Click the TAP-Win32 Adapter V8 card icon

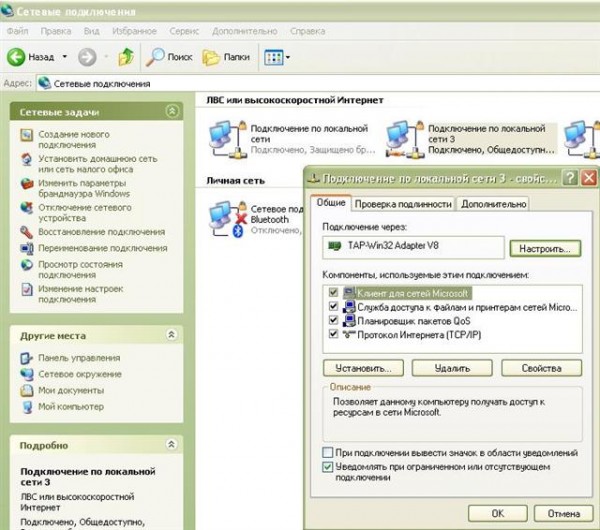(334, 246)
